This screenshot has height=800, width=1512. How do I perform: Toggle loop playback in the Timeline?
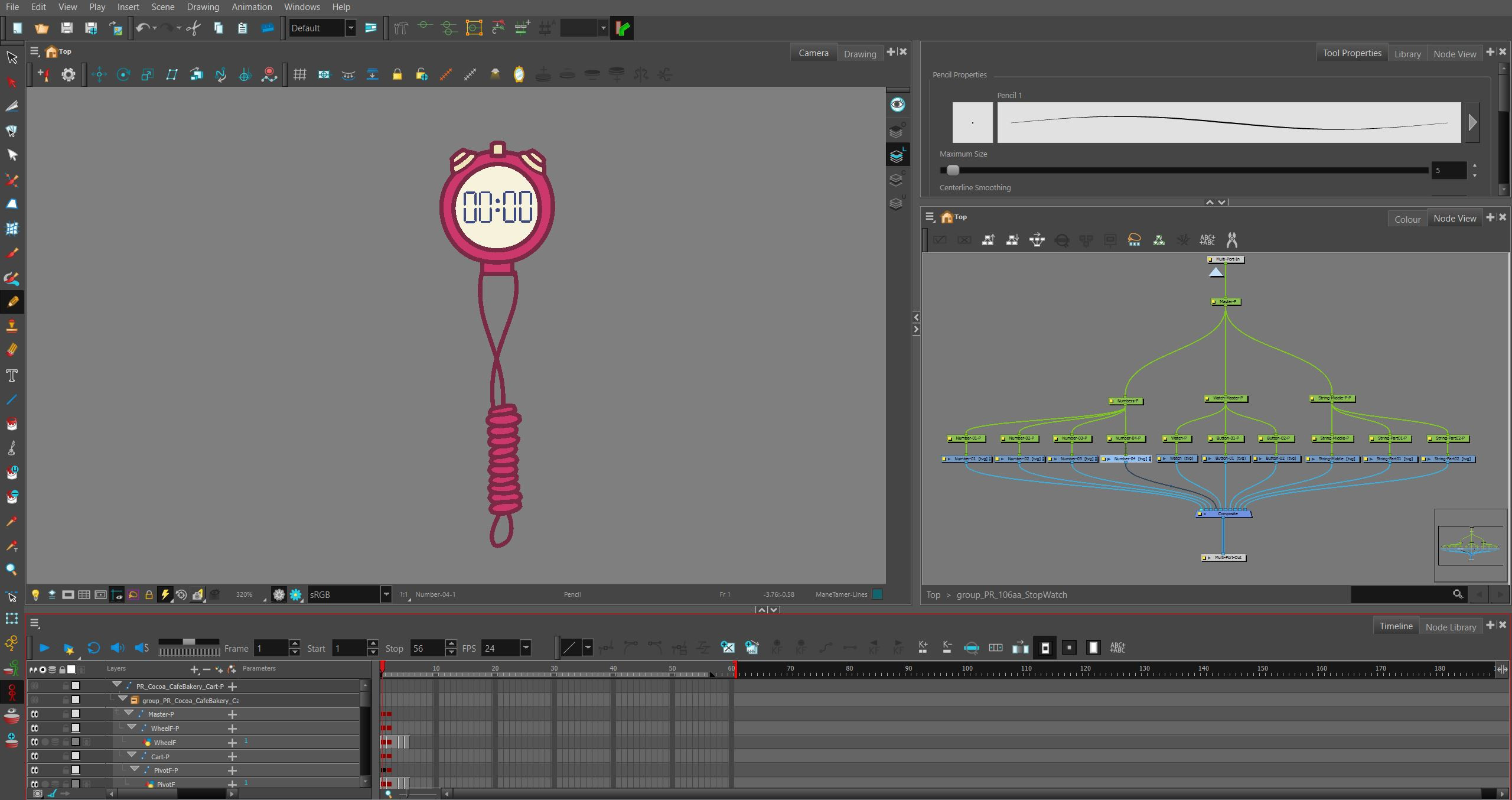coord(93,648)
